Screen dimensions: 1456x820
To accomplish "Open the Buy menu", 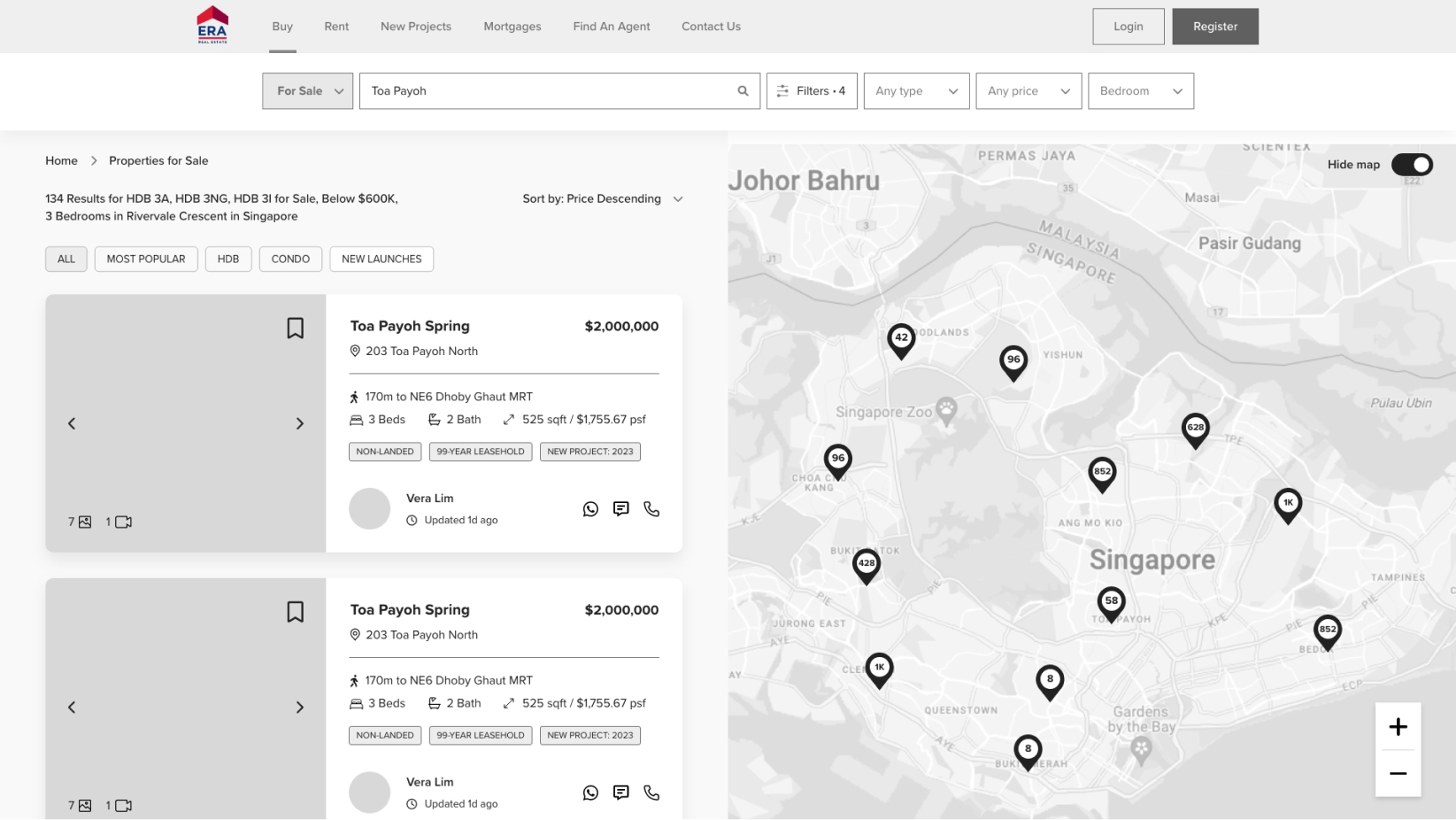I will tap(282, 27).
